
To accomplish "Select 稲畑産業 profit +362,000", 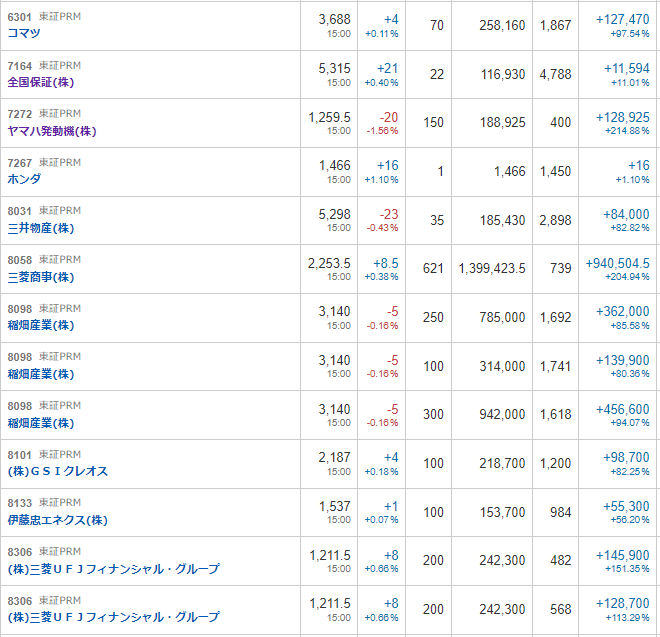I will tap(623, 311).
